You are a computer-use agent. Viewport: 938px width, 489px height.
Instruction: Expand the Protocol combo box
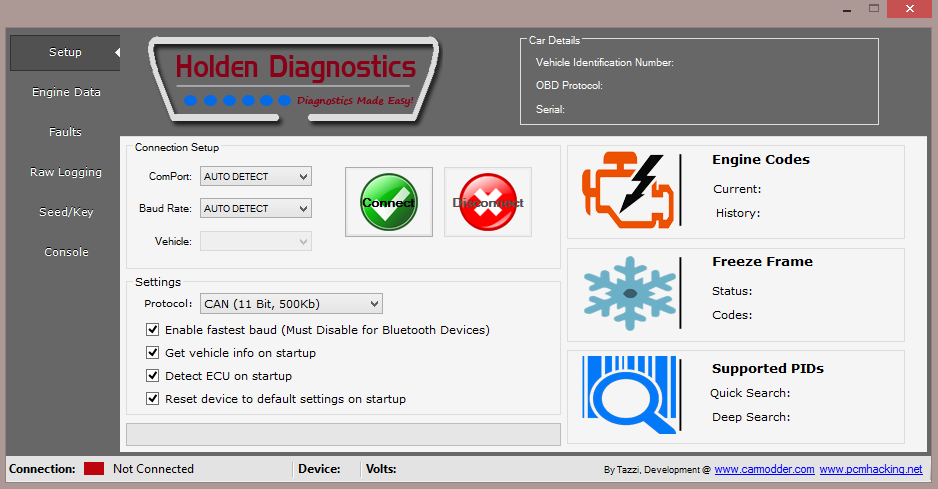[291, 304]
